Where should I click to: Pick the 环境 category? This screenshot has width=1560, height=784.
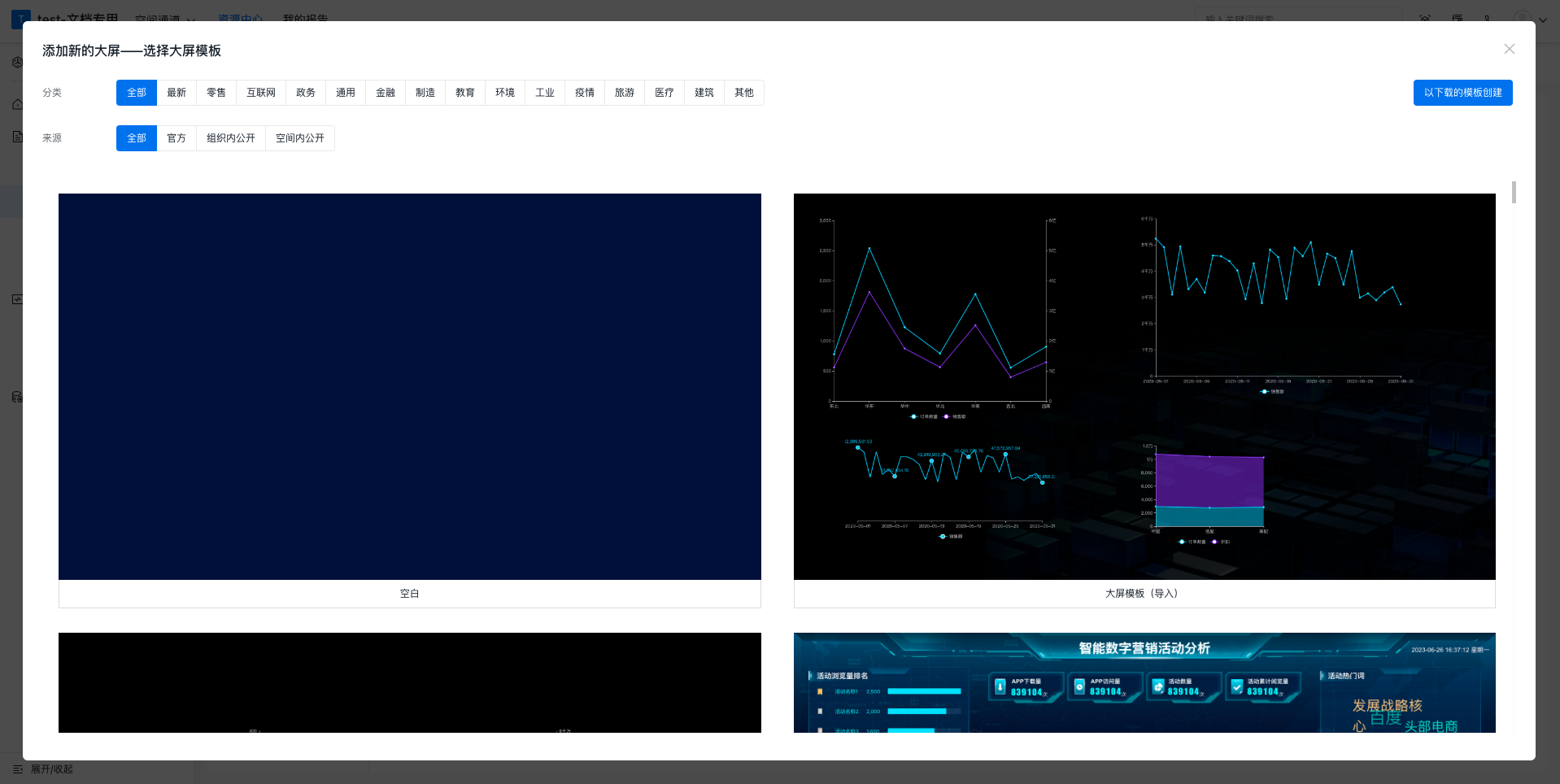505,93
